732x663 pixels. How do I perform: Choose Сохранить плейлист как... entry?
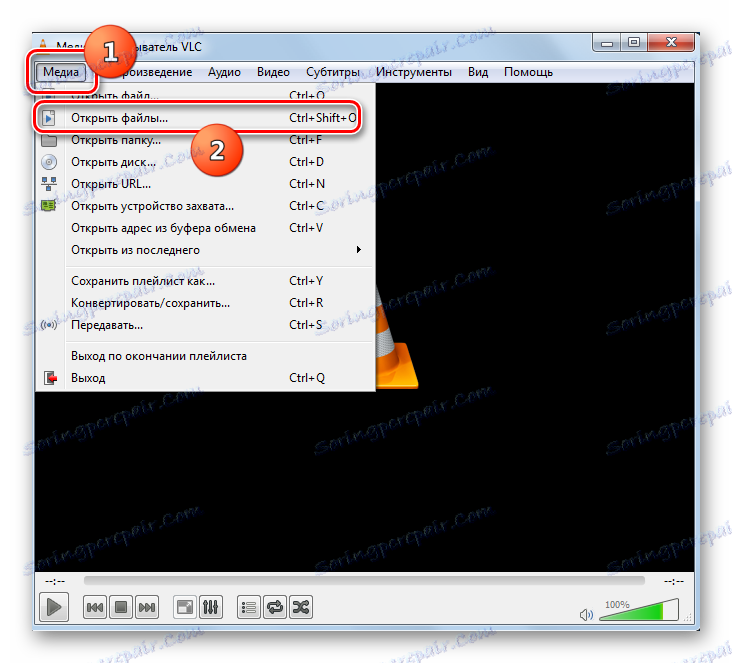tap(205, 281)
